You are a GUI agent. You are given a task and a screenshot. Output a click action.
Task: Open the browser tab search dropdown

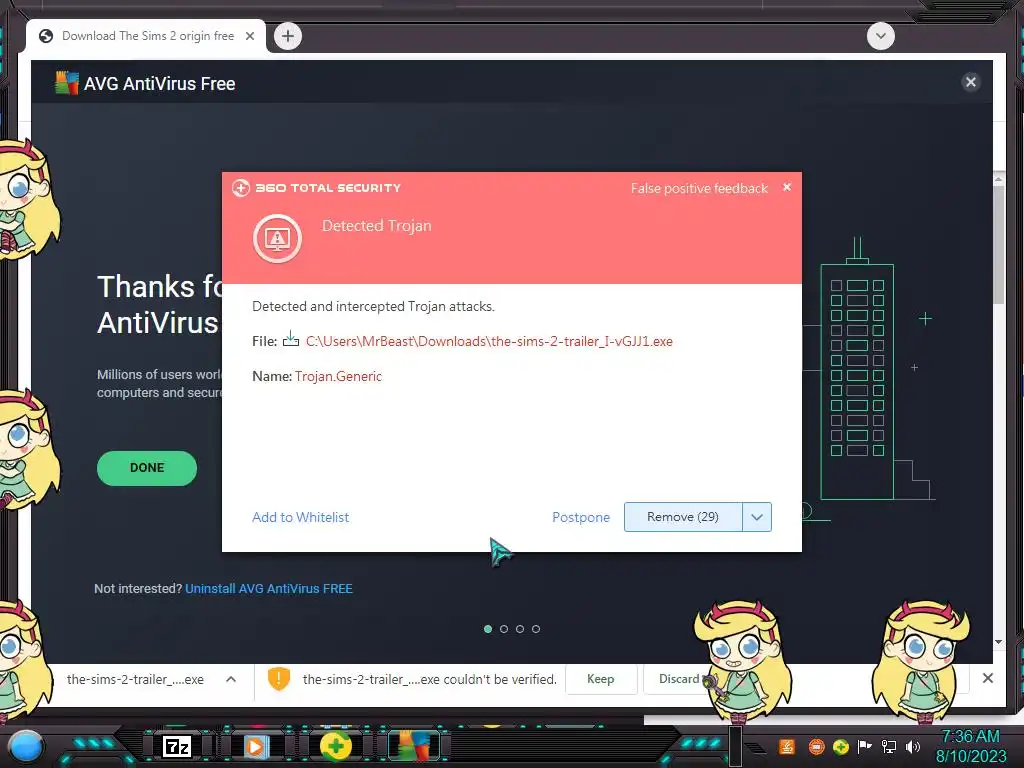tap(880, 36)
